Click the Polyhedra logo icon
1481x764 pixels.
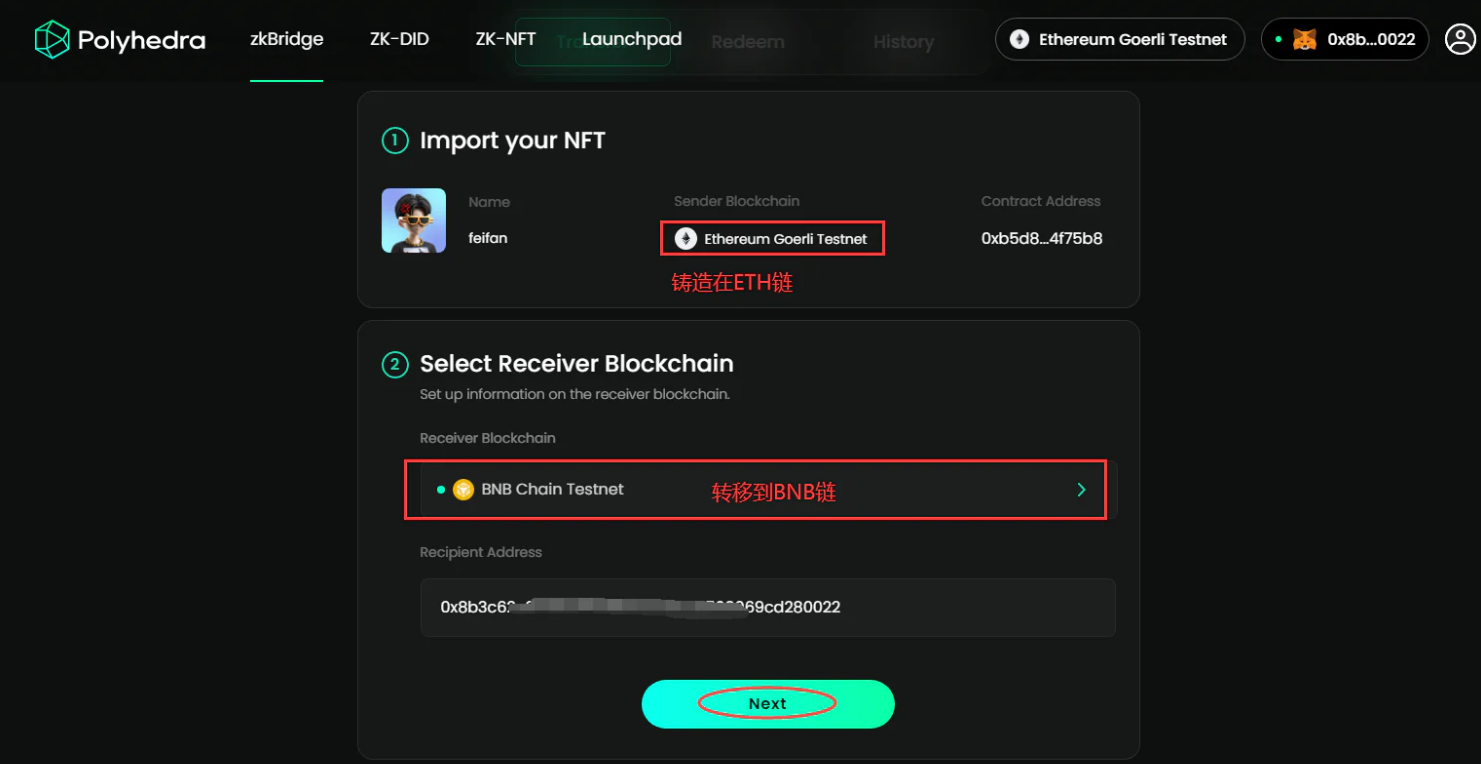[52, 40]
